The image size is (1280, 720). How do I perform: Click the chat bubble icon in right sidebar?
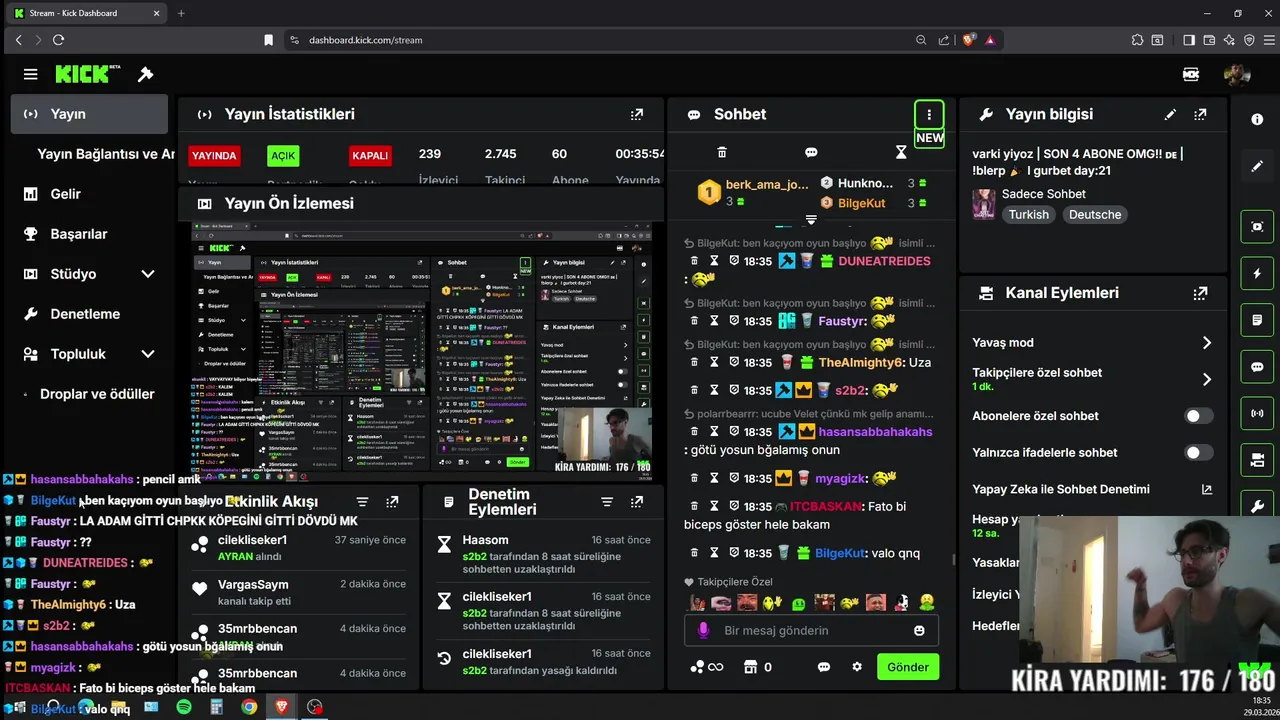[x=1257, y=367]
